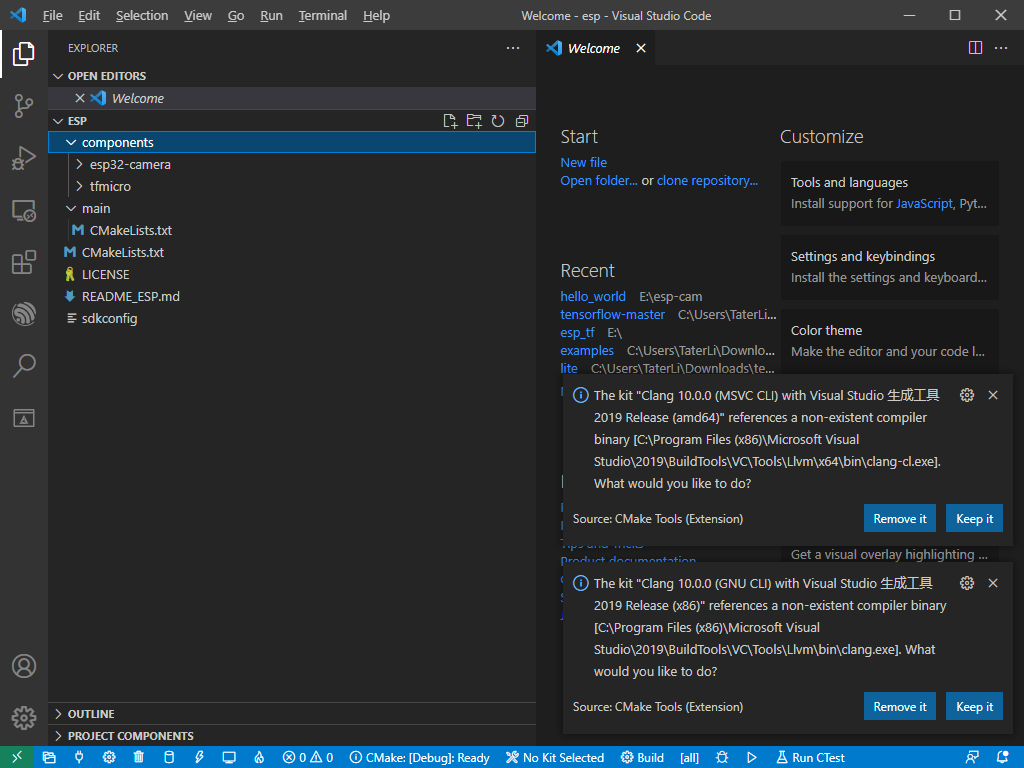This screenshot has width=1024, height=768.
Task: Open the ESP-IDF Explorer view
Action: [24, 314]
